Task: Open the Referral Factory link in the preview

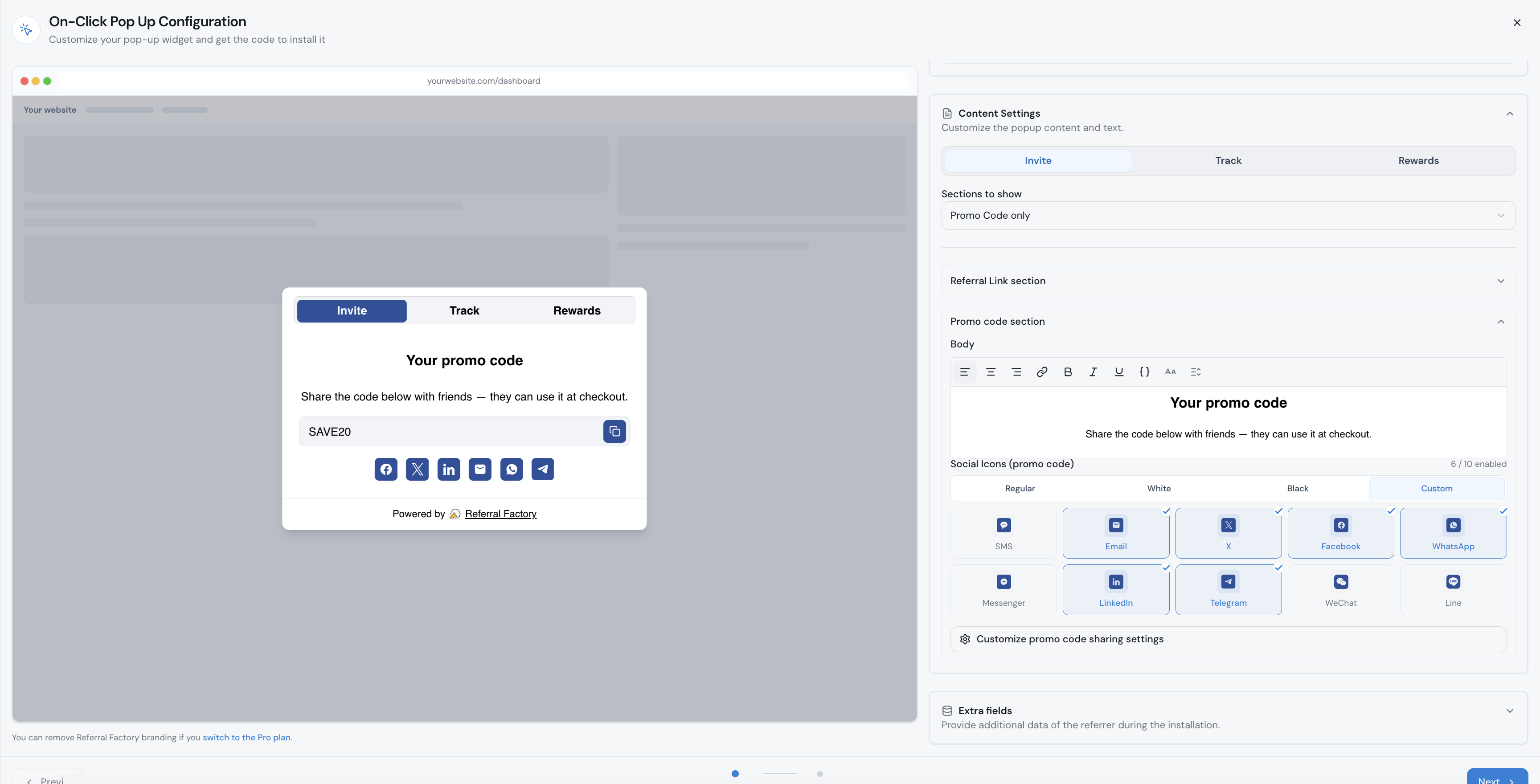Action: click(x=500, y=514)
